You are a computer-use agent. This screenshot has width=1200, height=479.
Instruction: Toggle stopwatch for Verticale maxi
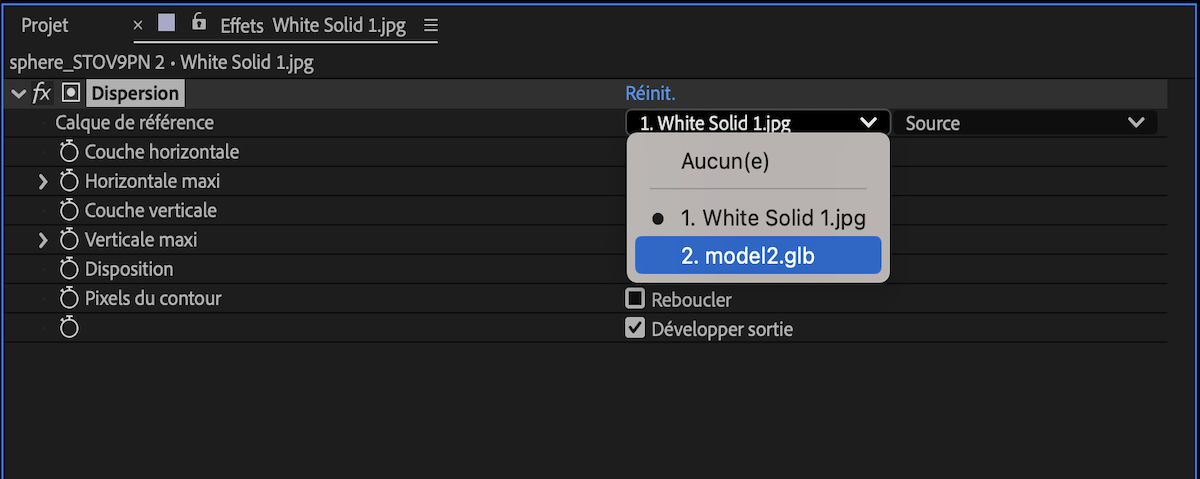point(69,240)
